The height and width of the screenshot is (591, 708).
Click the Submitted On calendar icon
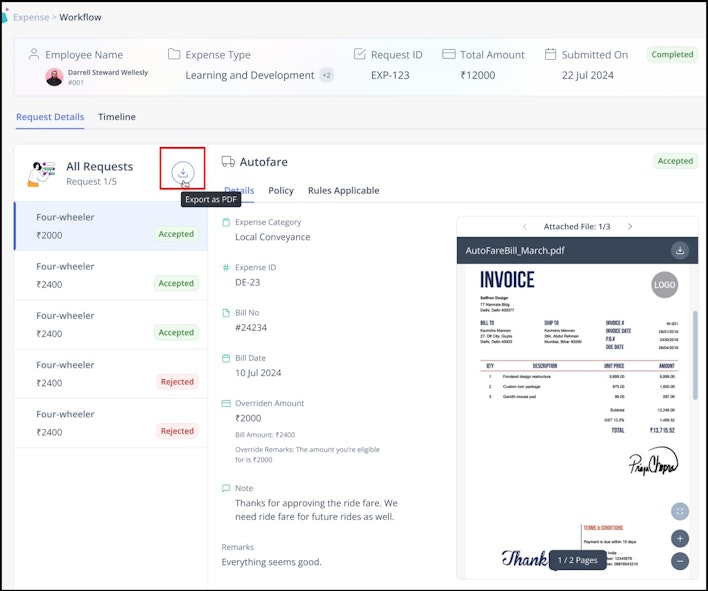[x=550, y=54]
